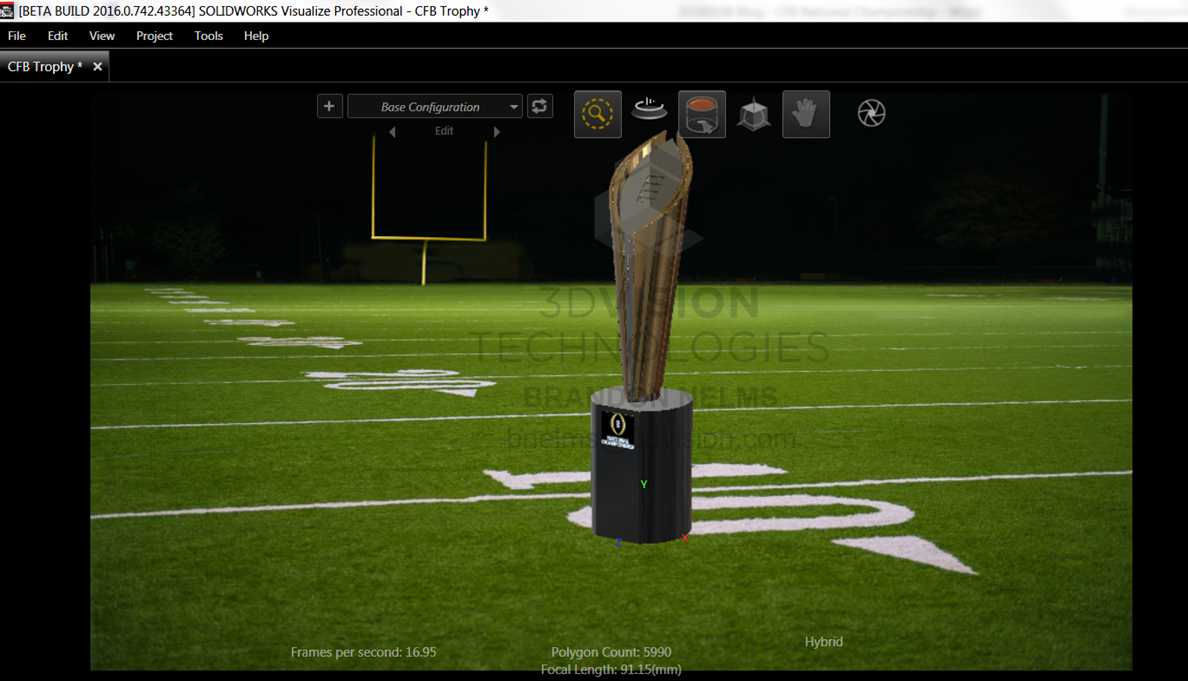Open the Project menu
Viewport: 1188px width, 681px height.
(155, 36)
